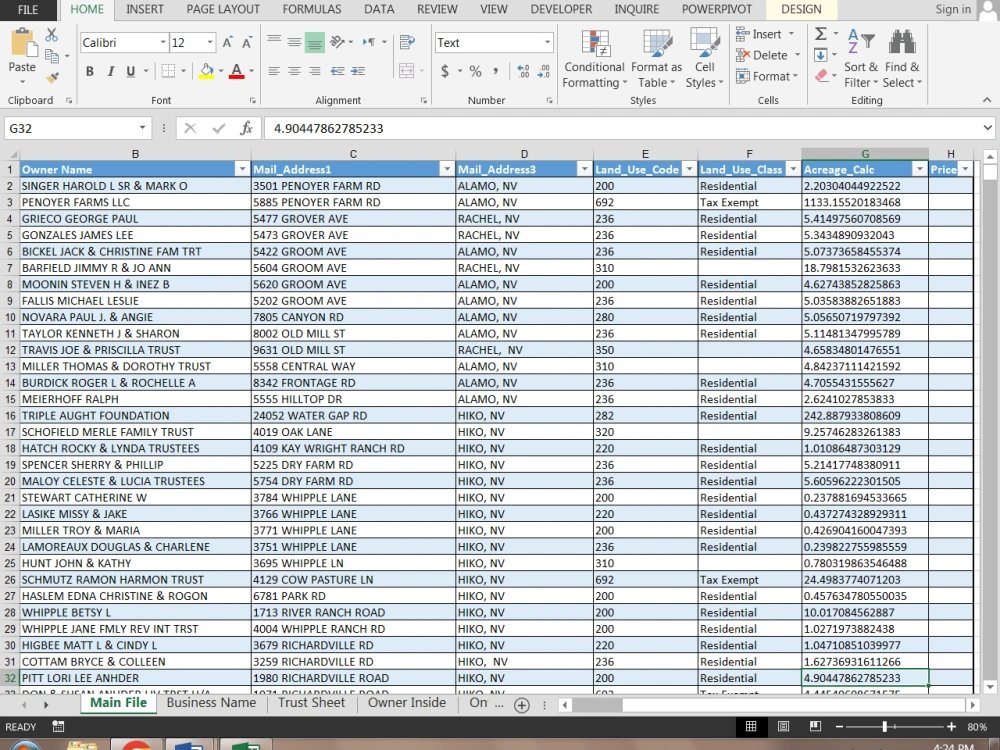Open Sort & Filter

pyautogui.click(x=861, y=59)
